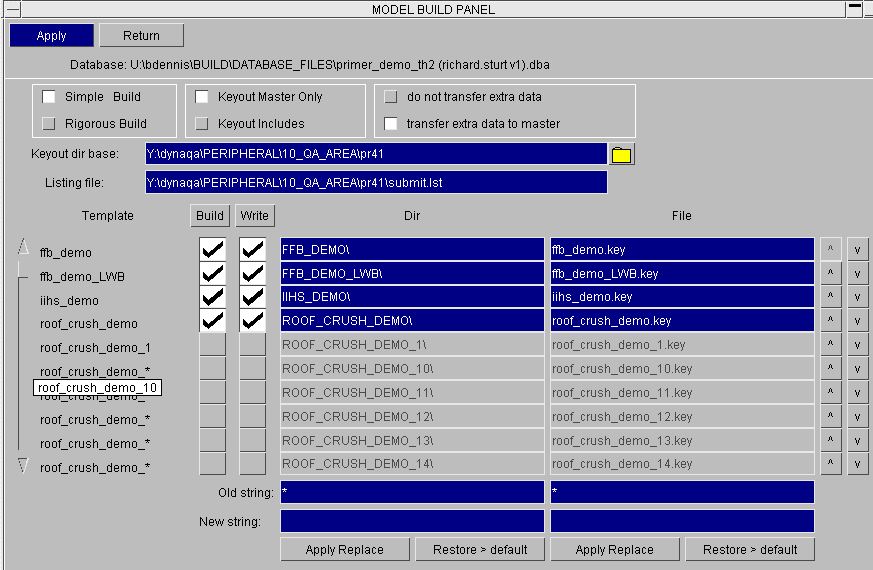
Task: Check transfer extra data to master
Action: click(391, 124)
